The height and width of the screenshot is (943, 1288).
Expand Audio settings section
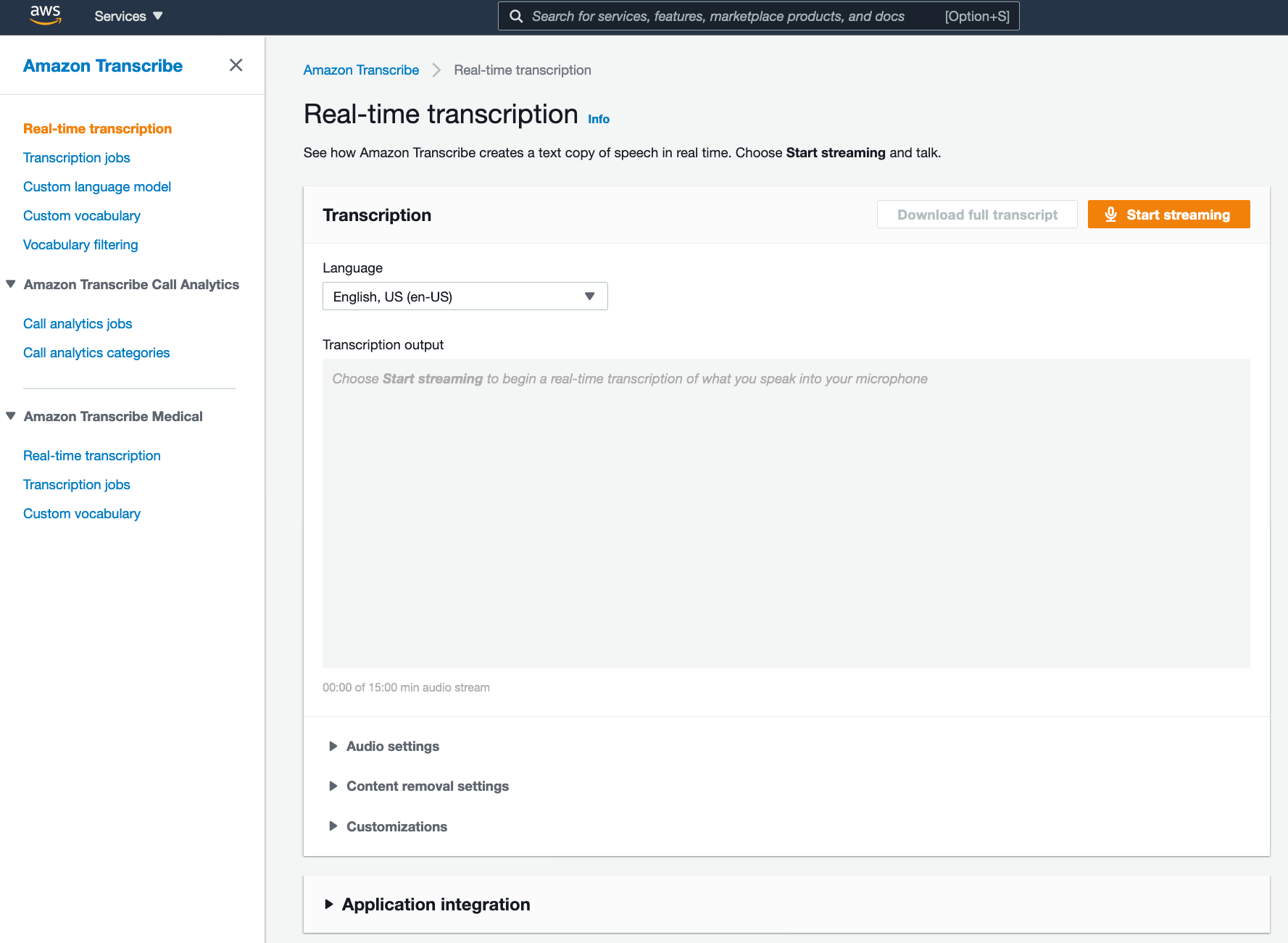click(384, 746)
